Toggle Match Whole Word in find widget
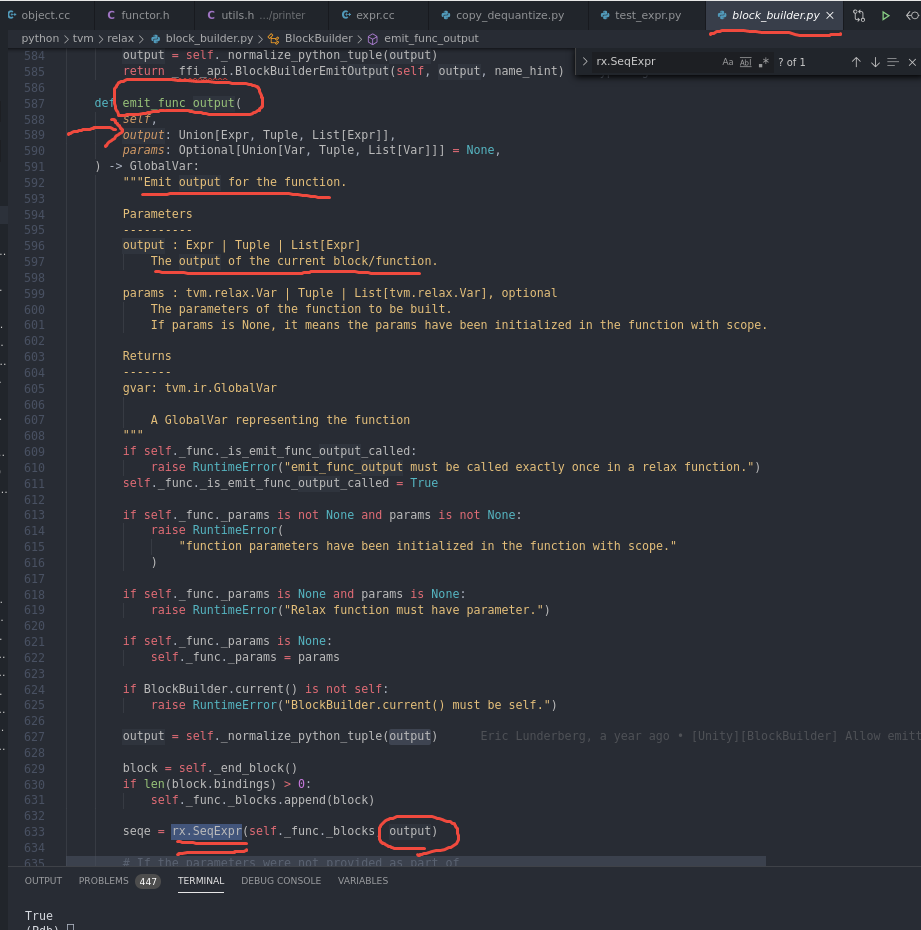 (x=745, y=62)
